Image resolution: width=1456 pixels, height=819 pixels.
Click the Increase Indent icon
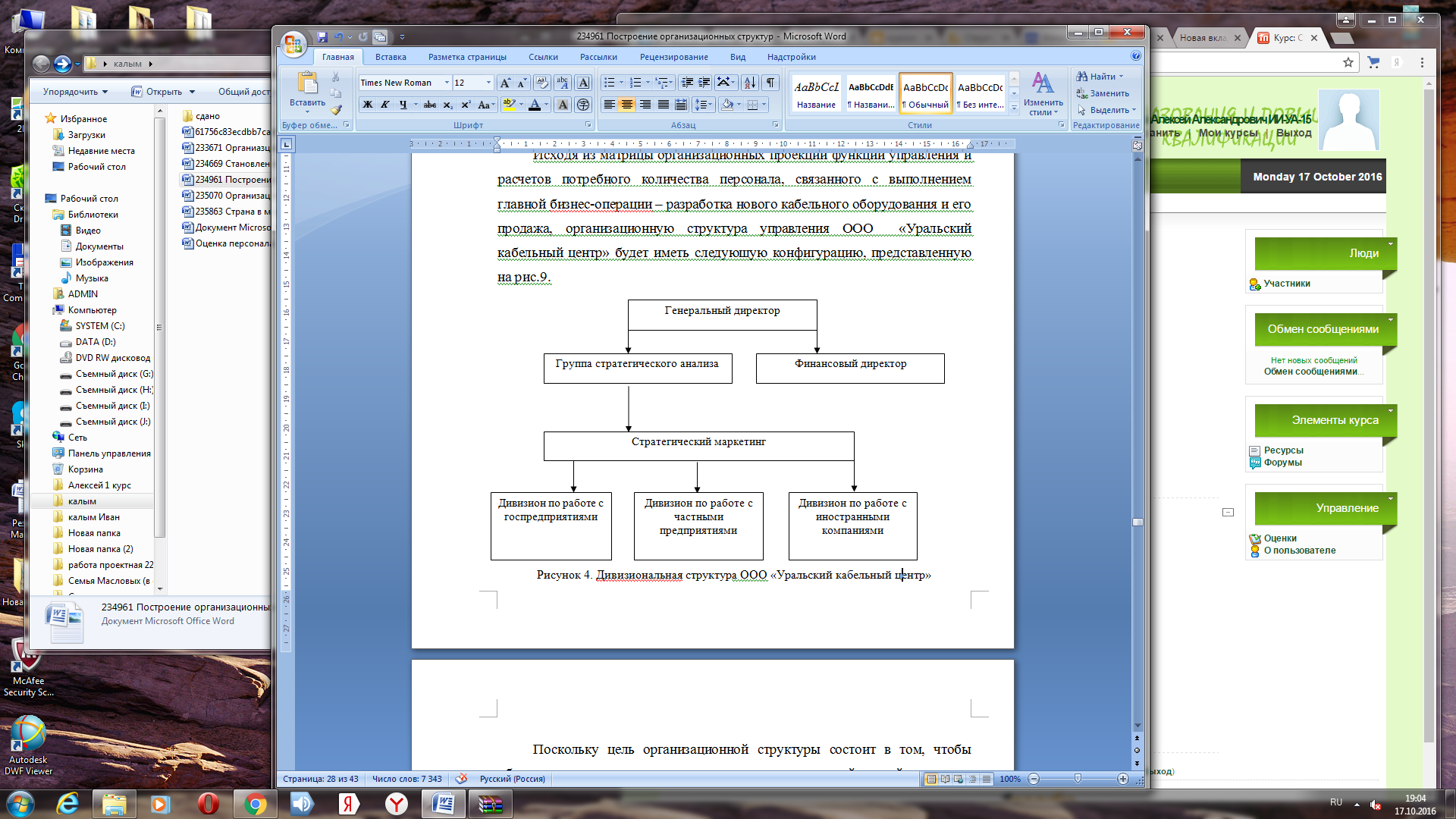704,83
